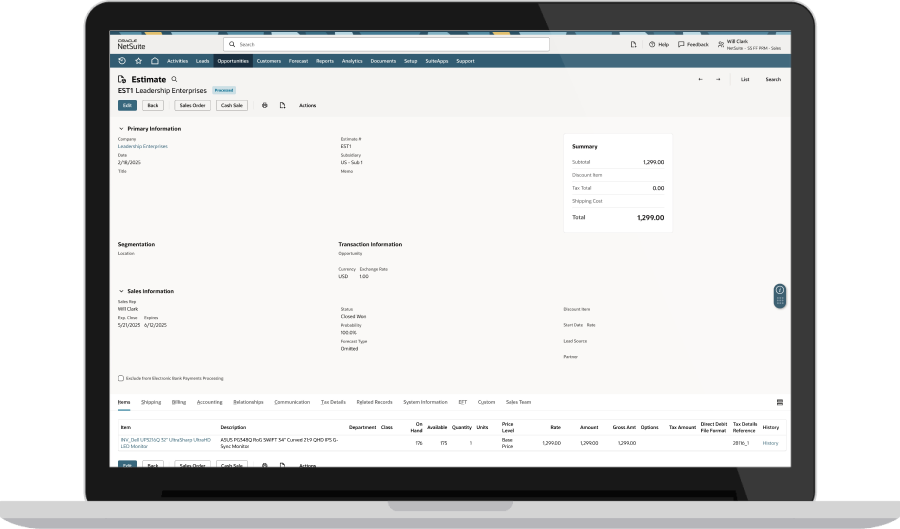Click the top Back button
Viewport: 900px width, 529px height.
153,106
